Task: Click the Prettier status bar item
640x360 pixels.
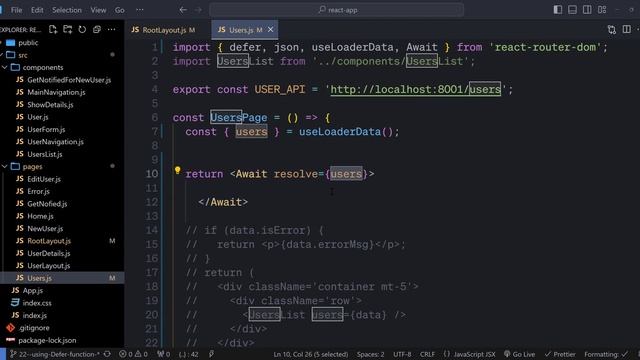Action: pyautogui.click(x=560, y=354)
